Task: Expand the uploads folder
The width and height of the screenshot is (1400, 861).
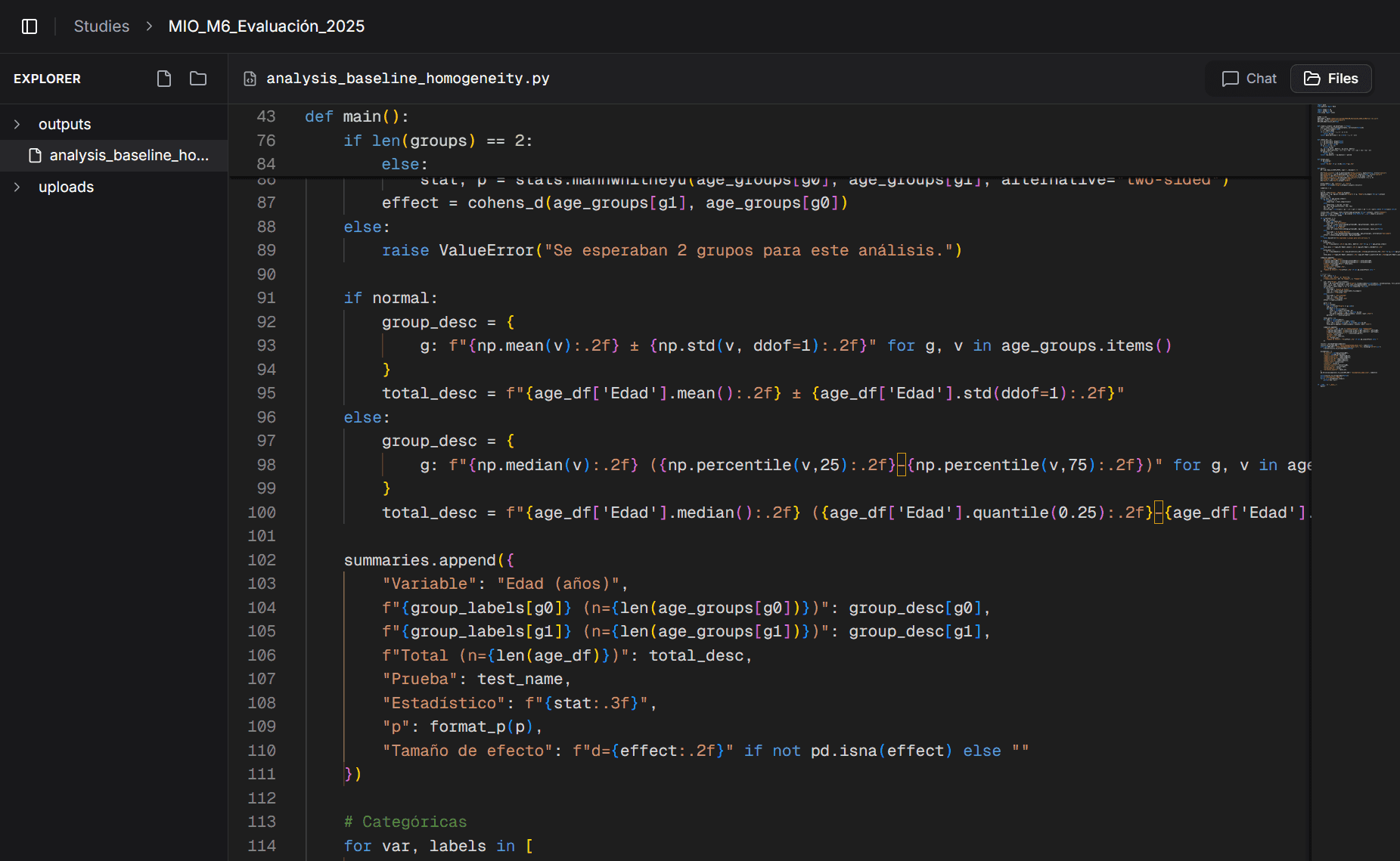Action: 17,187
